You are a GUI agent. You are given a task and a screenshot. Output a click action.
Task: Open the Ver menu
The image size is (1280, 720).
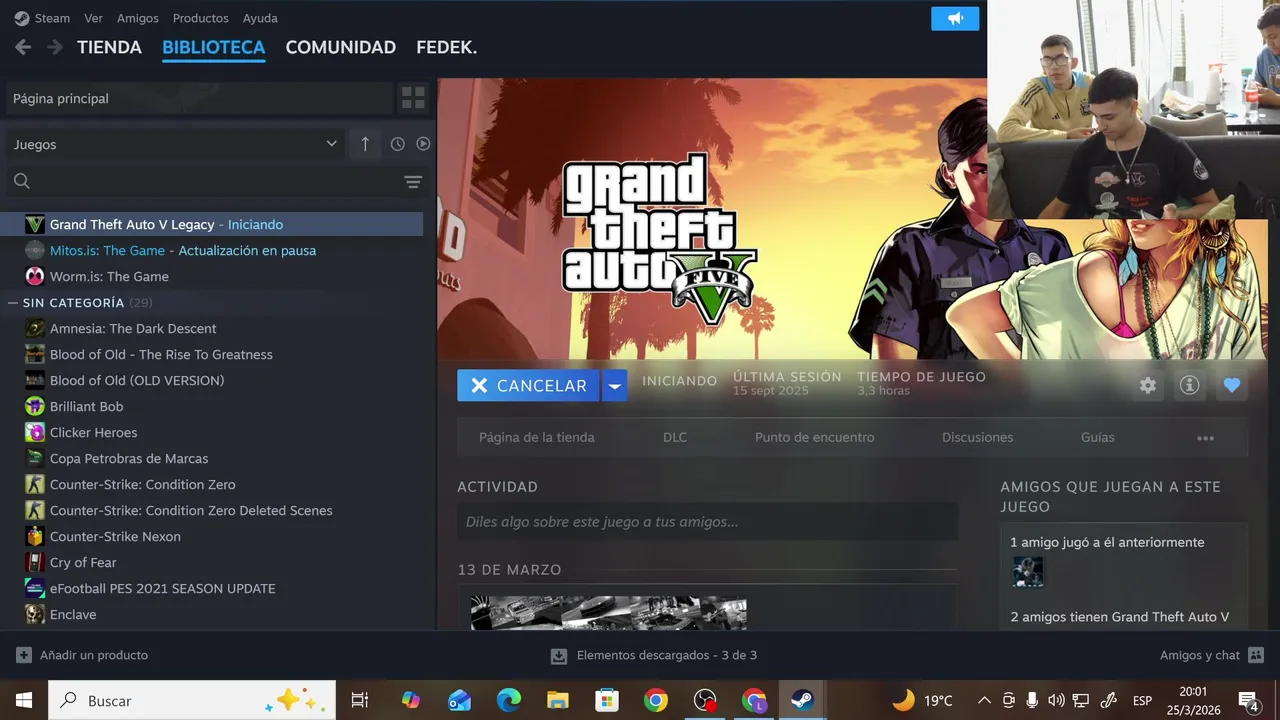coord(93,18)
